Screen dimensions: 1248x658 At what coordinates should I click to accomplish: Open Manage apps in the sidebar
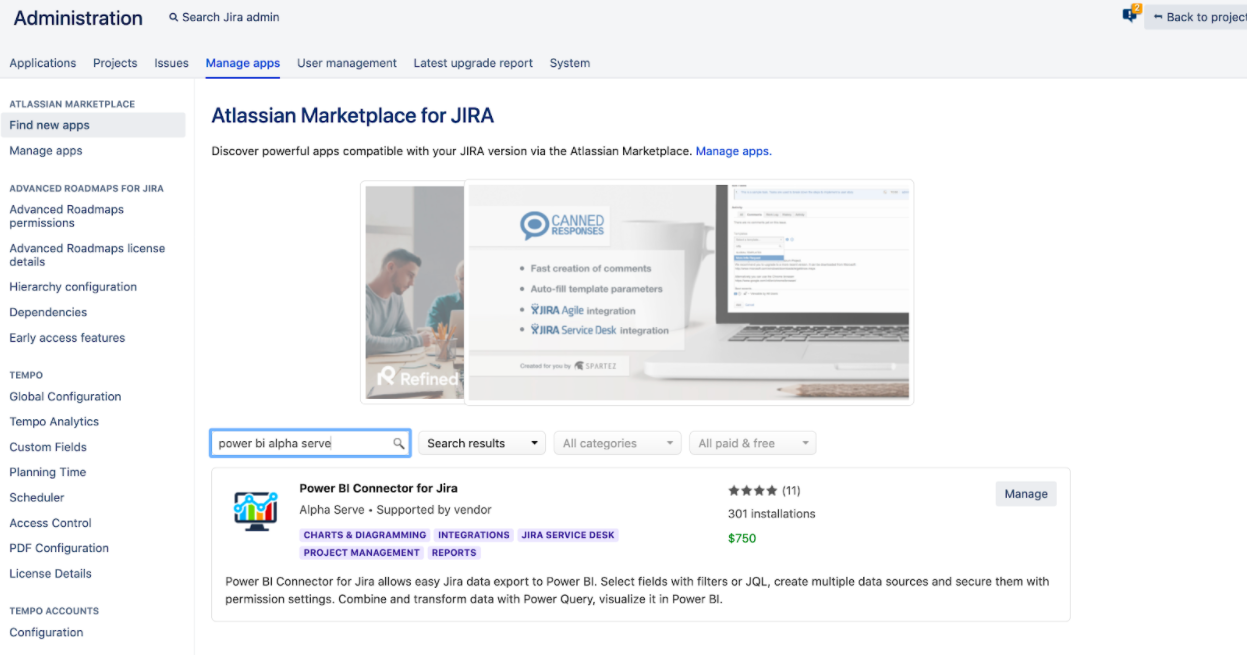point(46,151)
